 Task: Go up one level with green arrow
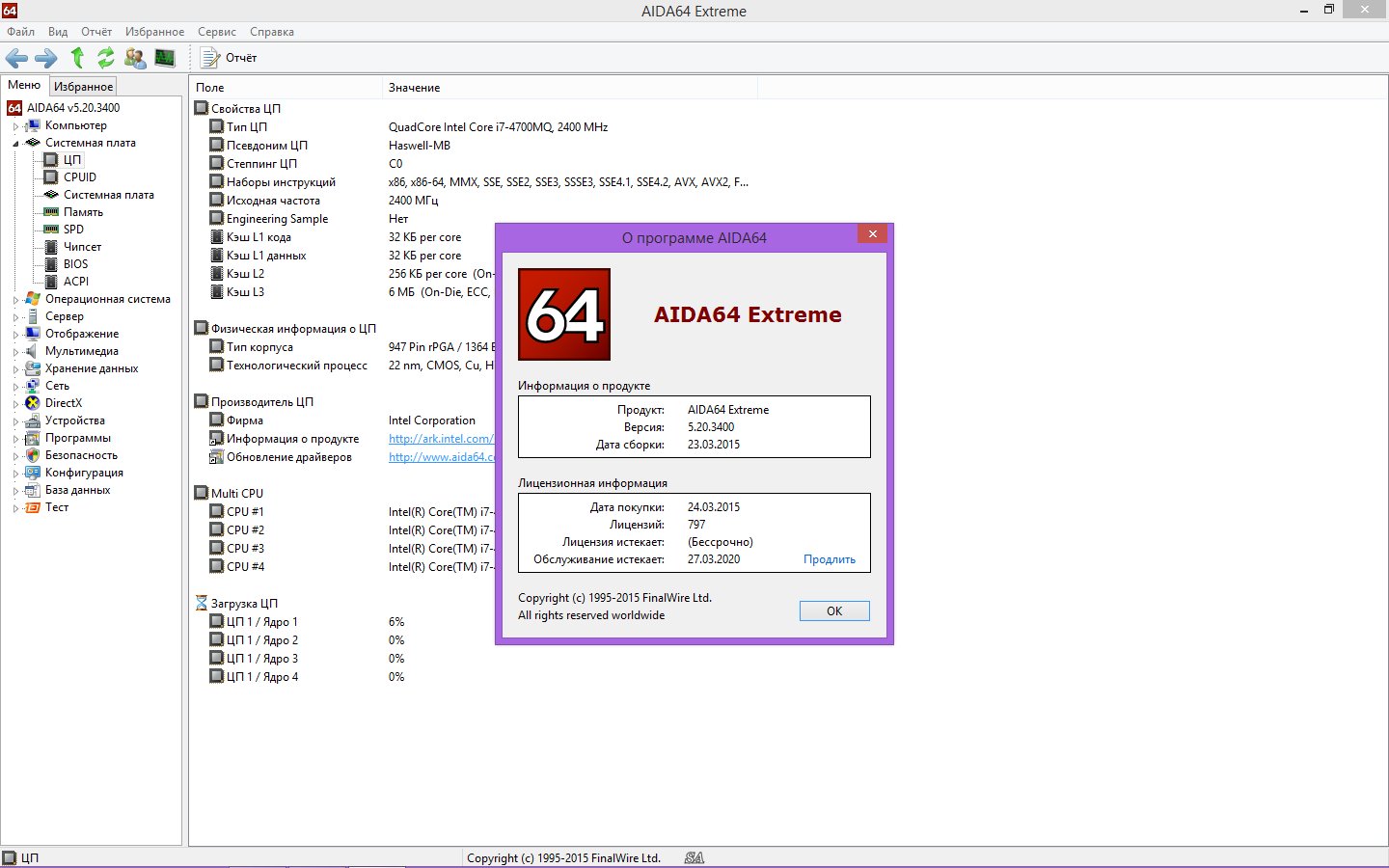pyautogui.click(x=77, y=58)
